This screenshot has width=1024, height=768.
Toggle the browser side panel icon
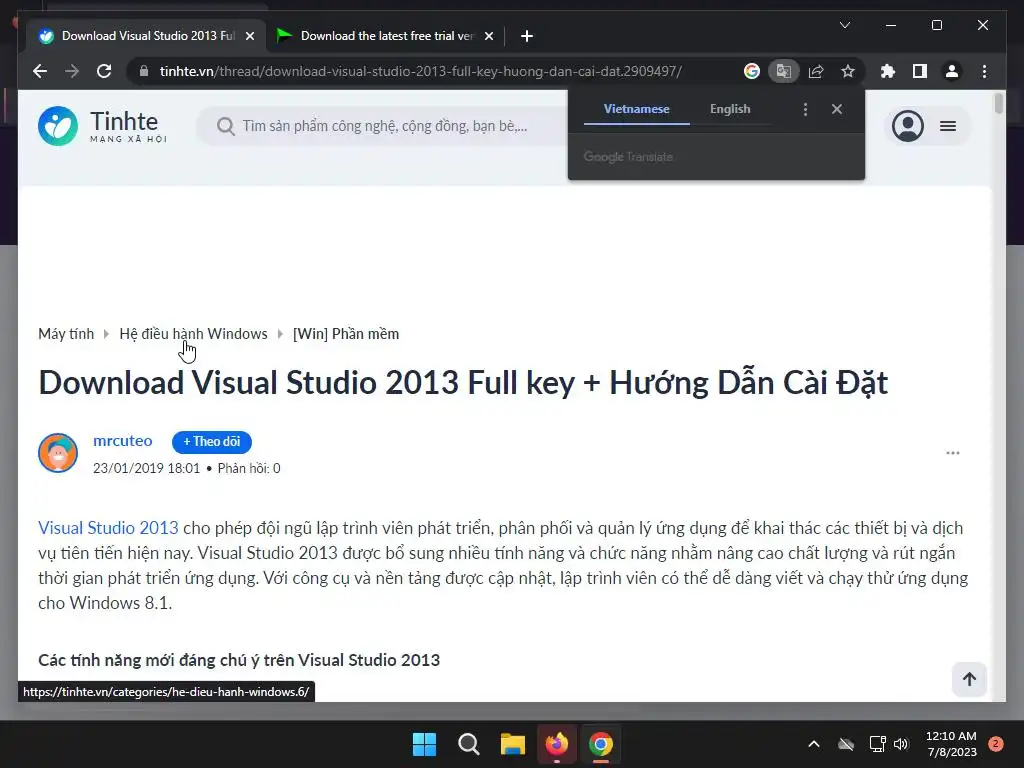coord(920,71)
